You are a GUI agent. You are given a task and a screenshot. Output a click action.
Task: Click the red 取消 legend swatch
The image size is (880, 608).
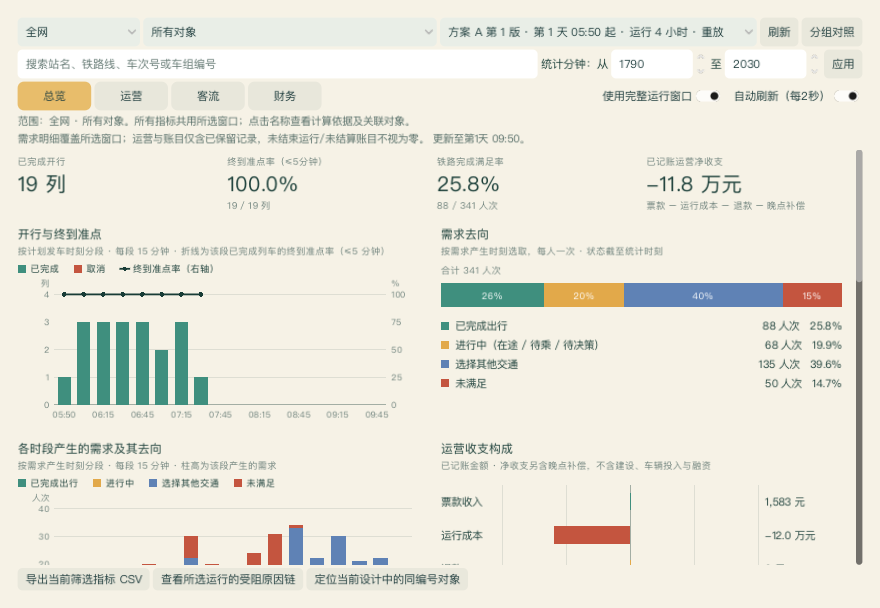tap(78, 269)
